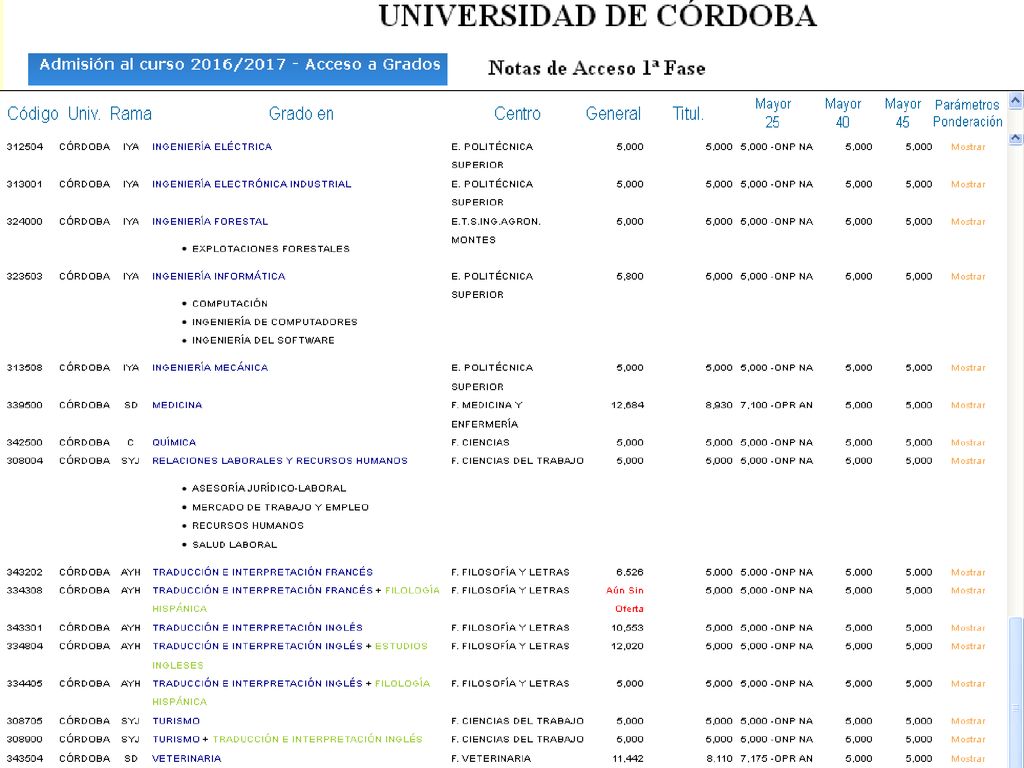The height and width of the screenshot is (768, 1024).
Task: Click Mostrar for Química row
Action: point(968,442)
